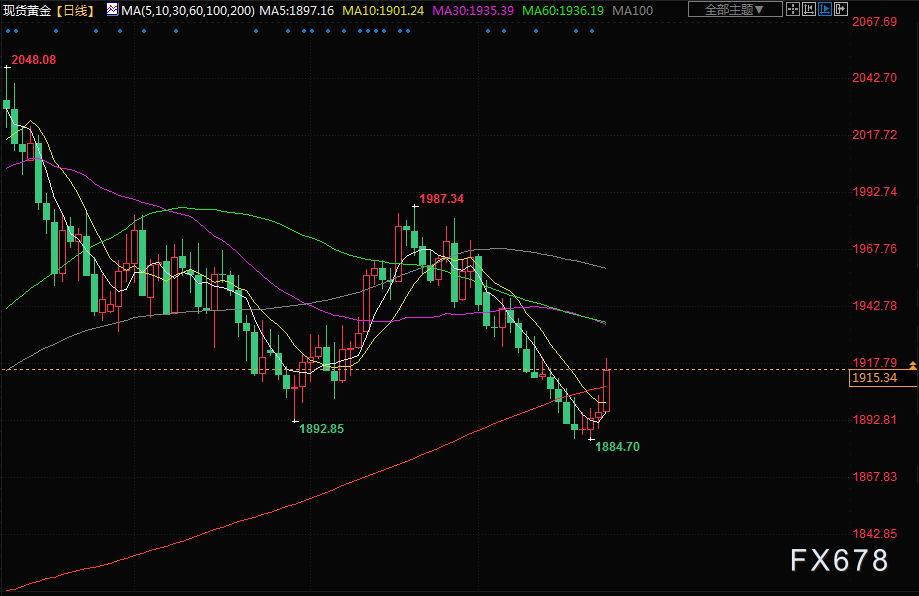This screenshot has width=919, height=596.
Task: Click the export panel arrow icon
Action: click(x=840, y=9)
